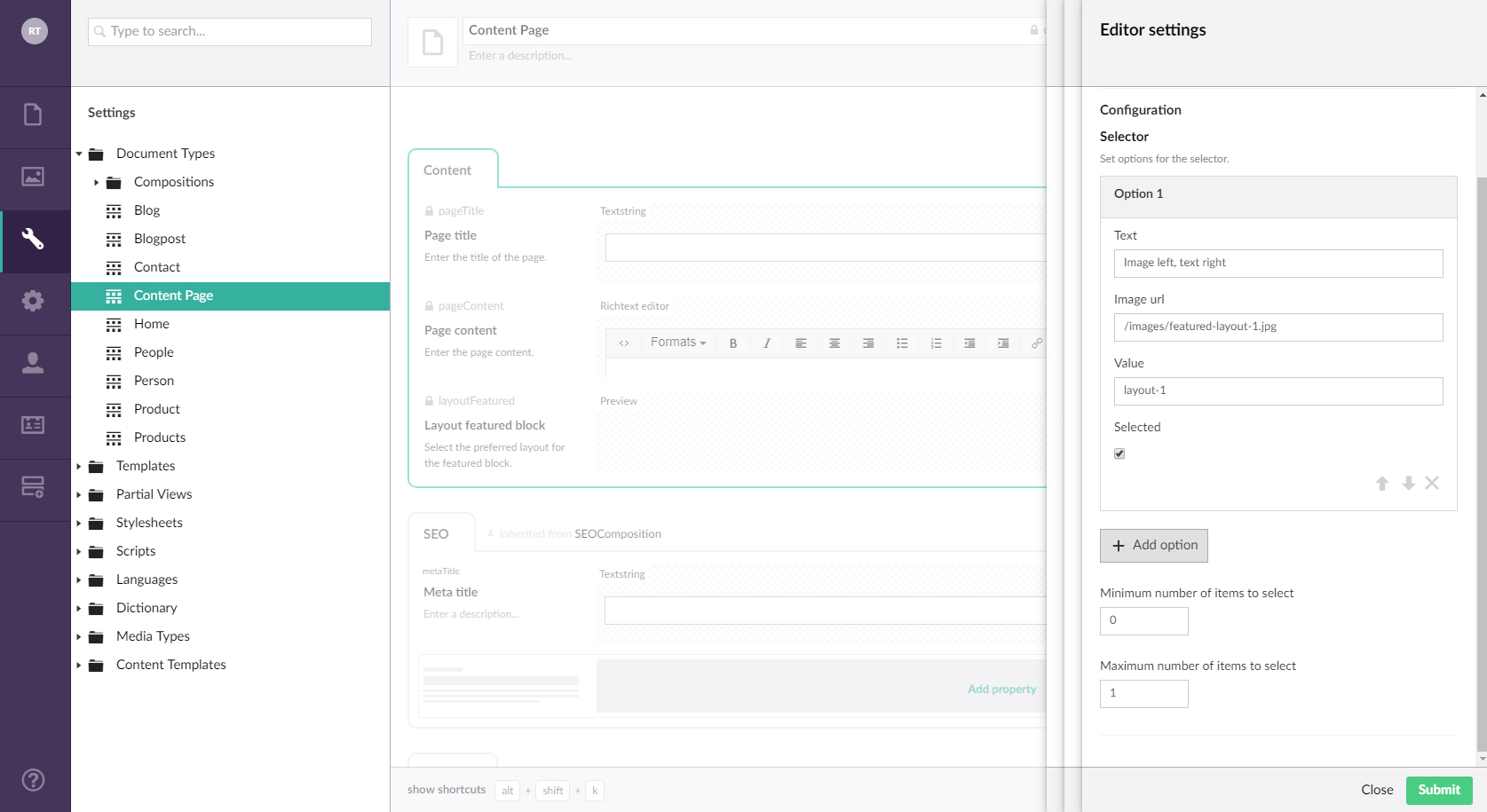Screen dimensions: 1487x812
Task: Open the Media section icon
Action: pos(33,177)
